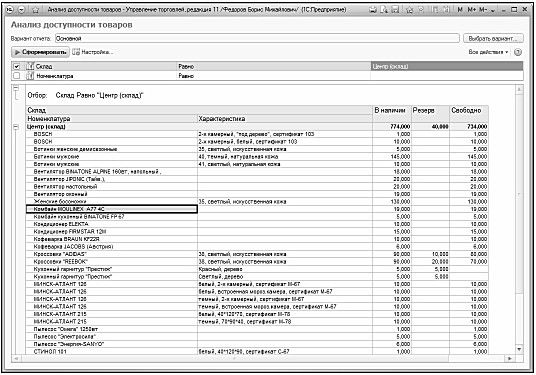Viewport: 536px width, 375px height.
Task: Click the M+ memory add button
Action: tap(472, 10)
